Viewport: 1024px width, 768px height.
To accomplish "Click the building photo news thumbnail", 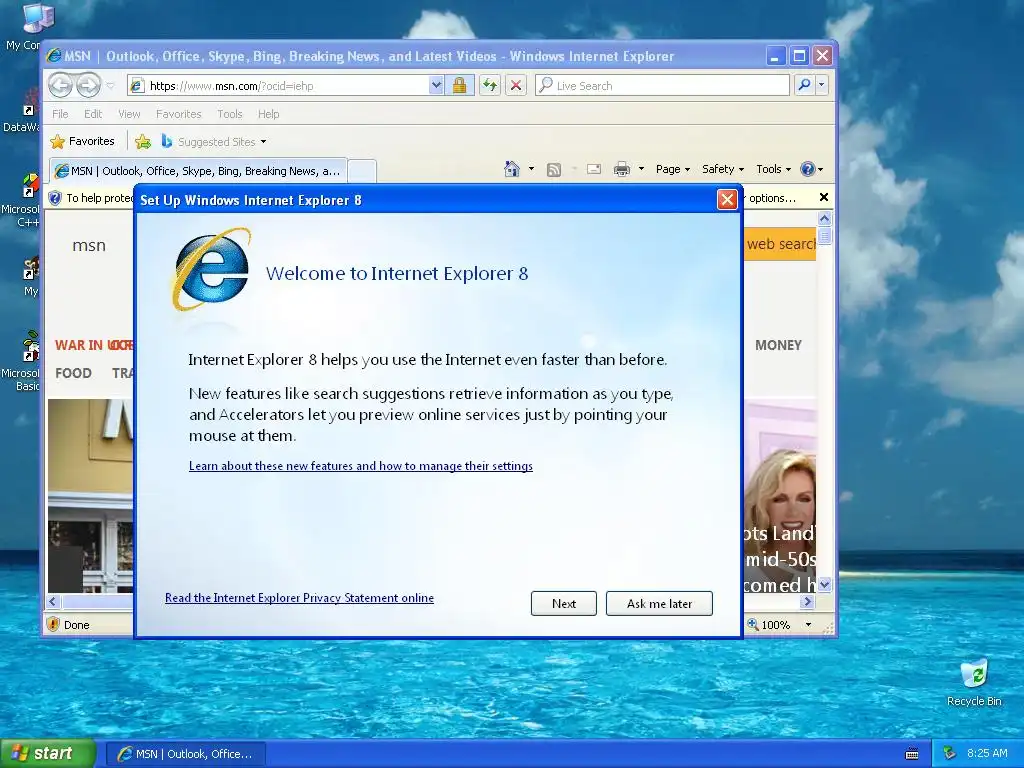I will (x=90, y=496).
